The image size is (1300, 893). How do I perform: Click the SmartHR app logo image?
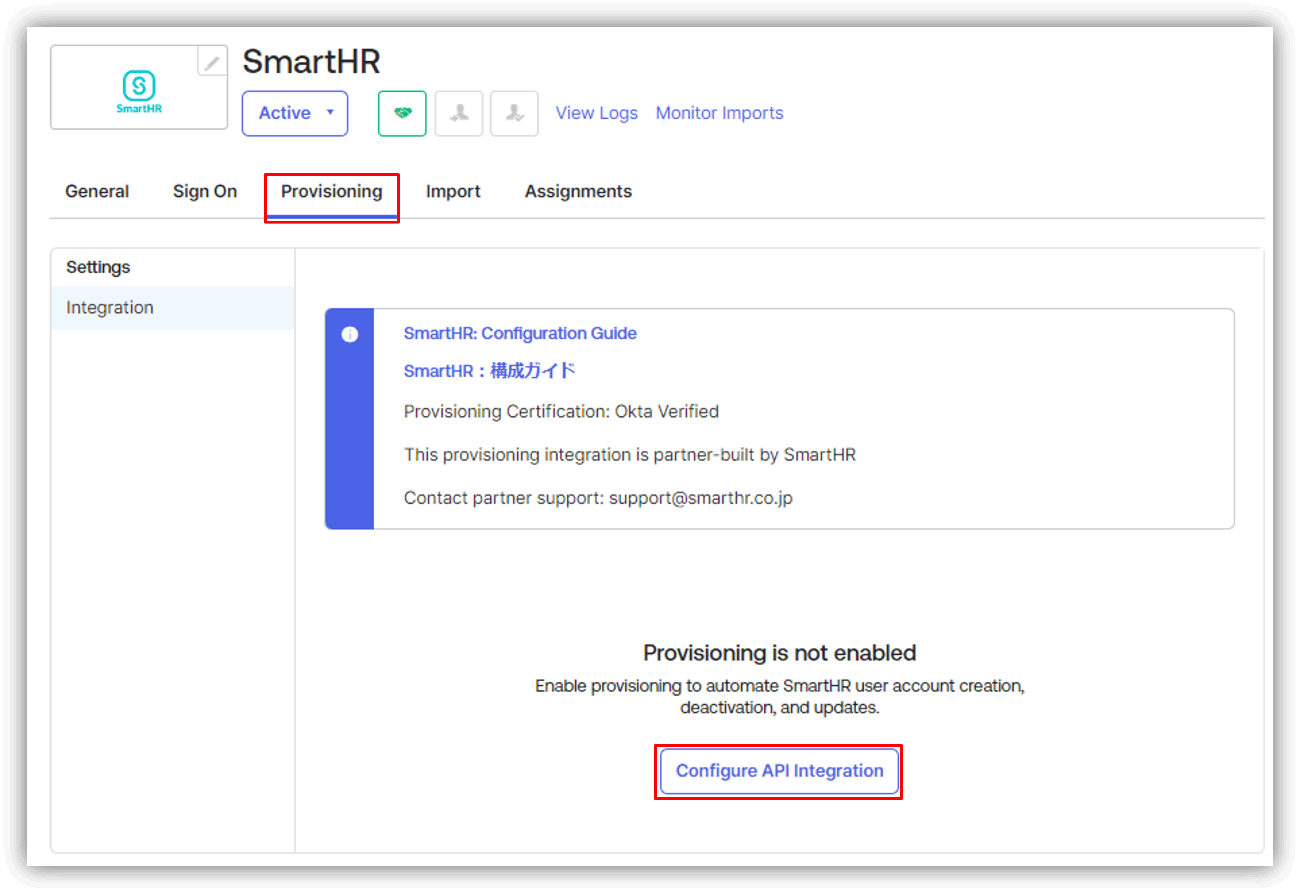[x=139, y=92]
